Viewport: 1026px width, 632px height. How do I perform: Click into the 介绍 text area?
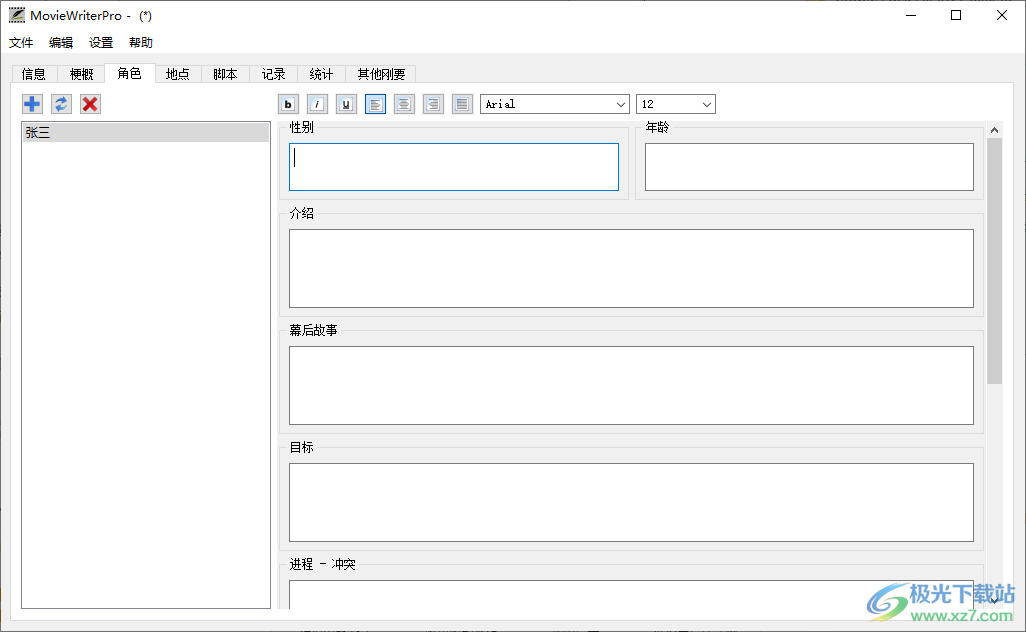coord(631,268)
